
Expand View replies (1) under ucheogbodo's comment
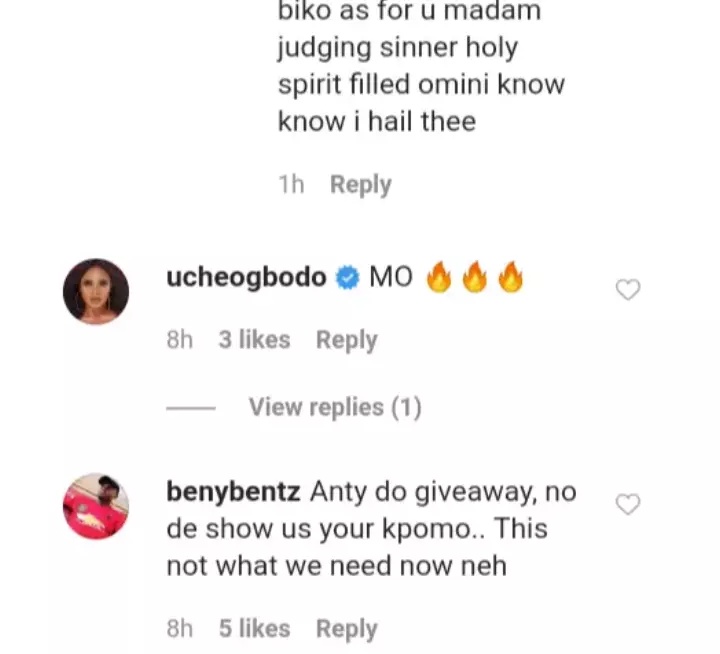pos(335,407)
